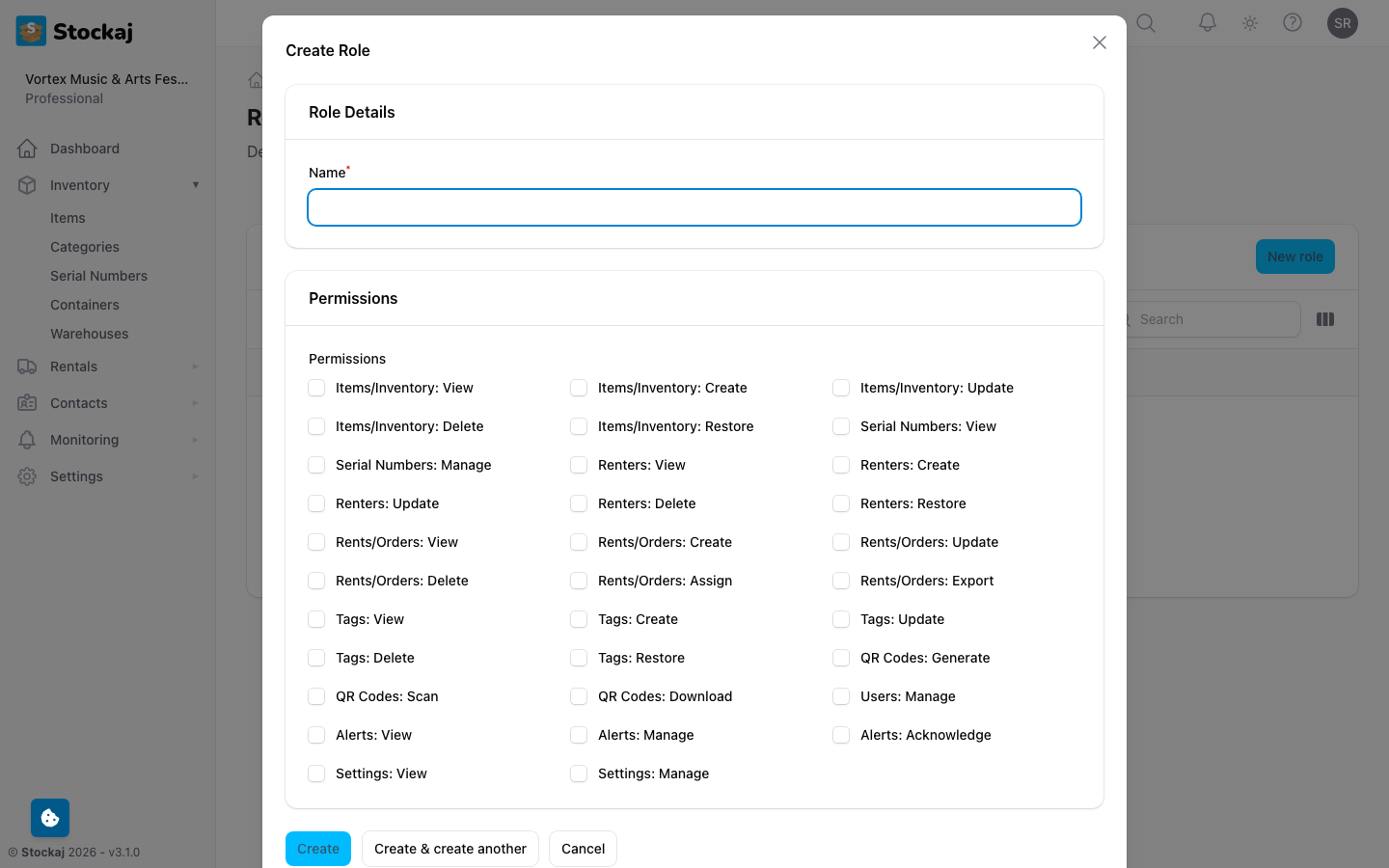Check the Users: Manage permission
Image resolution: width=1389 pixels, height=868 pixels.
840,696
